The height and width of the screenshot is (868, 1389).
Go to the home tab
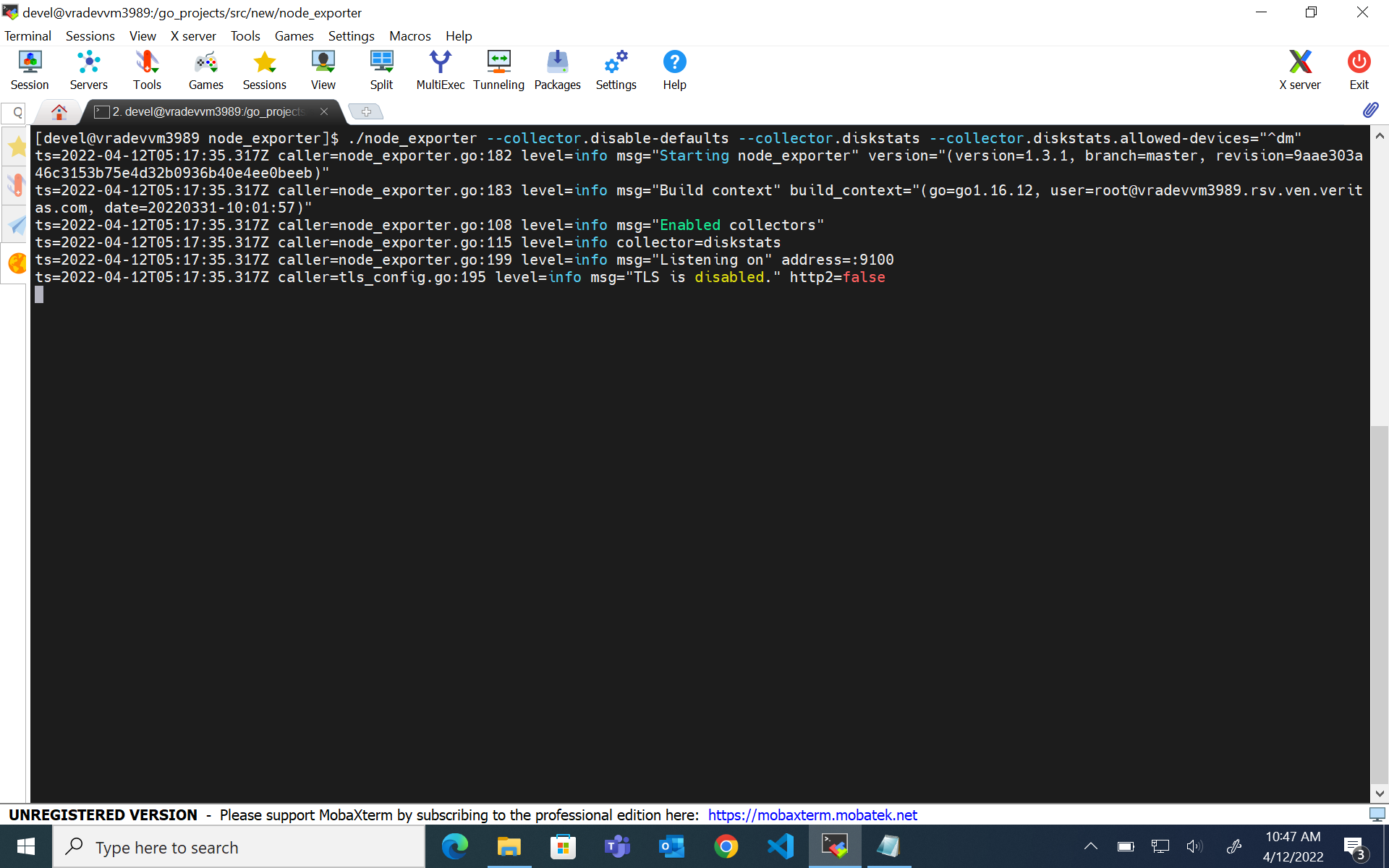(x=59, y=111)
